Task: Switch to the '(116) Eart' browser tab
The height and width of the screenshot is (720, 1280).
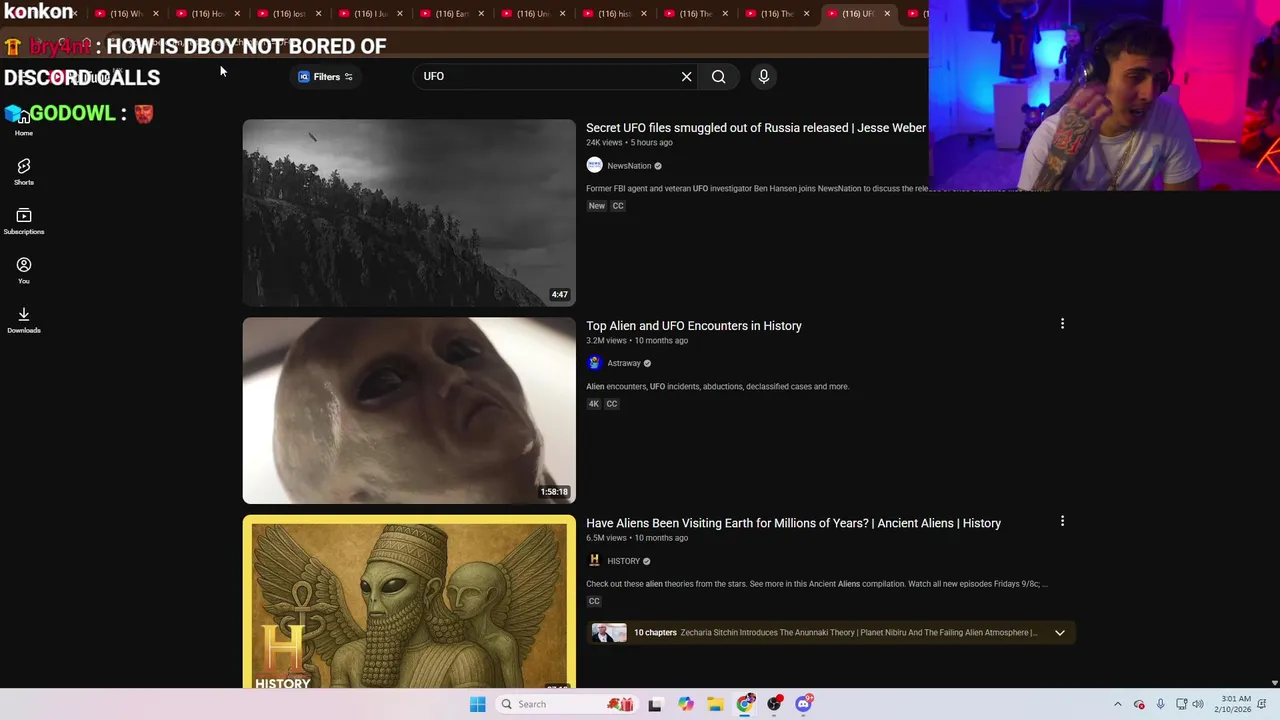Action: (452, 14)
